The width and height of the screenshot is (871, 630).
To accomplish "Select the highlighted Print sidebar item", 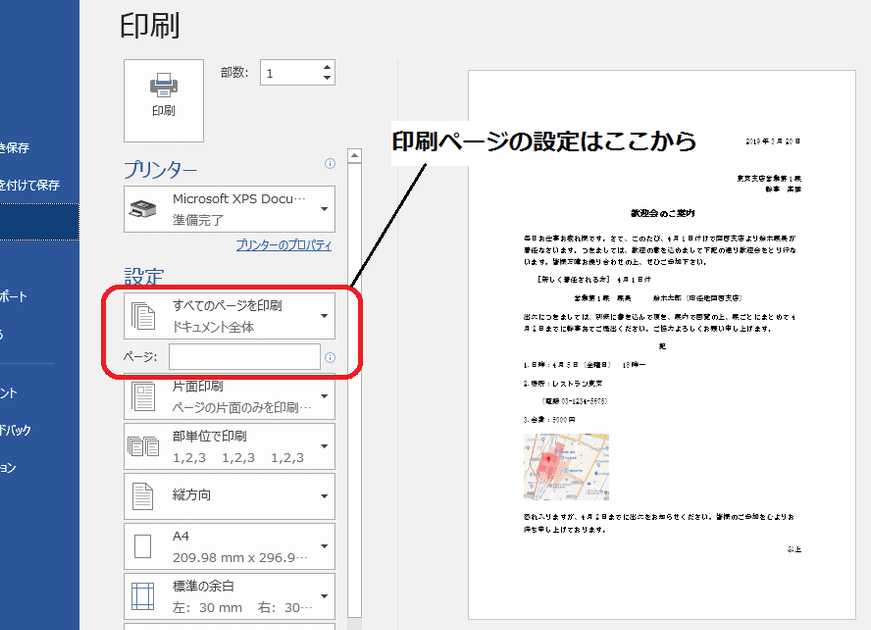I will point(39,222).
